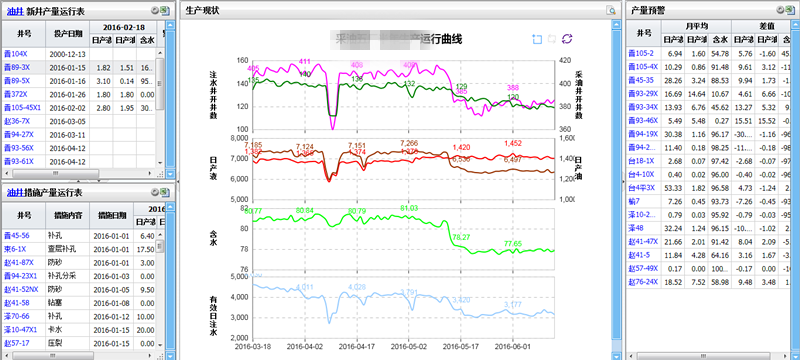Viewport: 800px width, 360px height.
Task: Sort by 措施内容 column header
Action: (67, 216)
